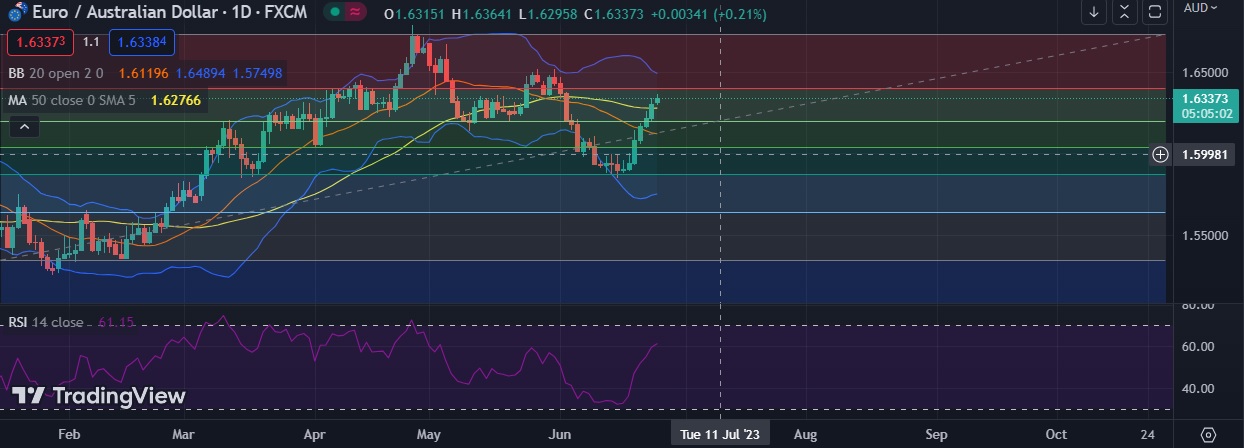The width and height of the screenshot is (1244, 448).
Task: Click the BB basis value 1.61196
Action: click(x=143, y=73)
